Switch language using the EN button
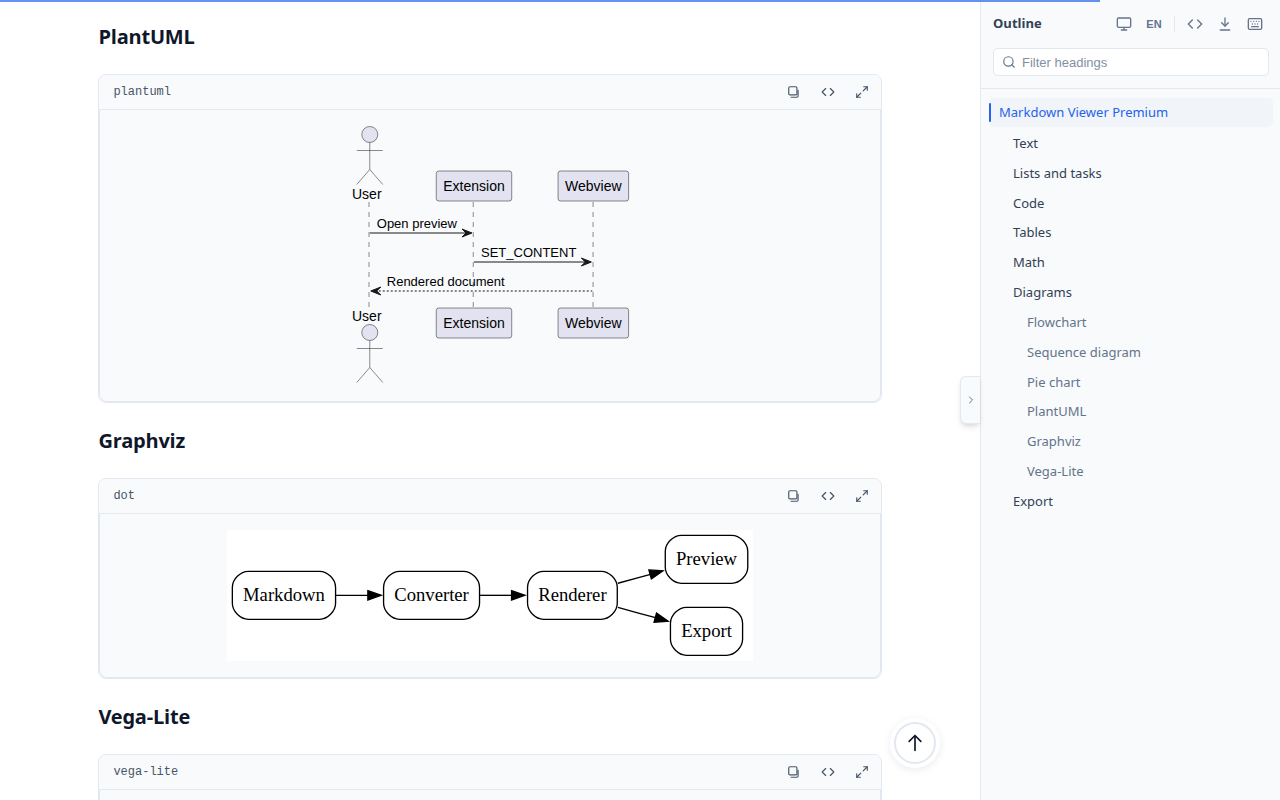This screenshot has width=1280, height=800. 1154,24
